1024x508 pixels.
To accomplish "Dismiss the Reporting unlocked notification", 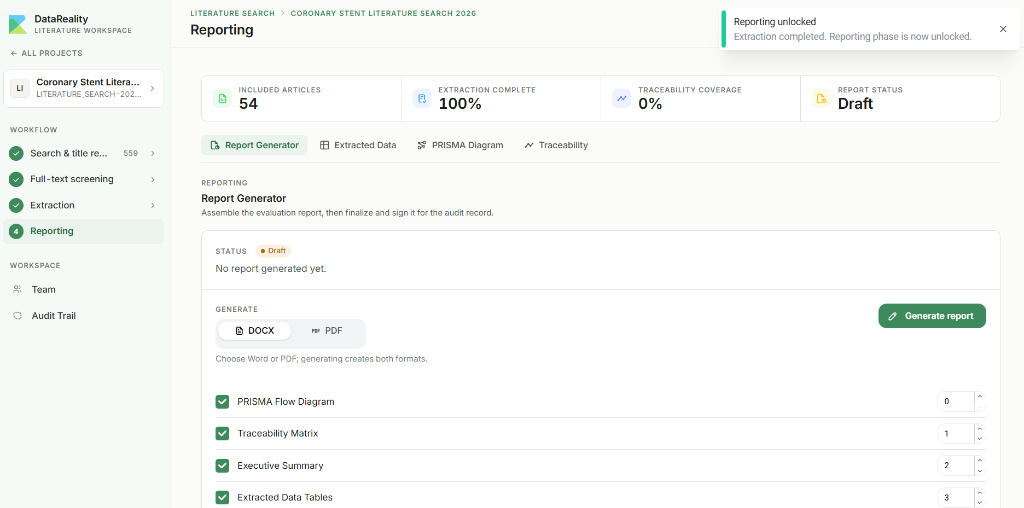I will (x=1003, y=29).
